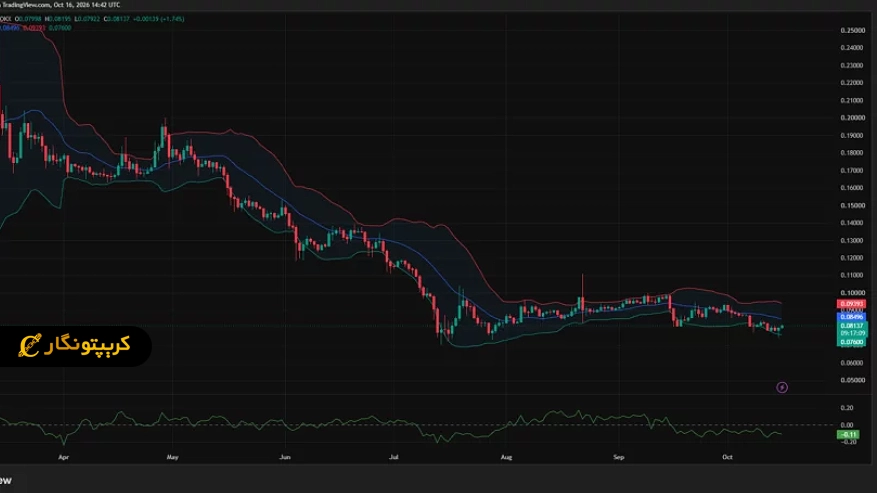Select the blue 0.08496 basis price tag
This screenshot has height=493, width=877.
tap(851, 317)
